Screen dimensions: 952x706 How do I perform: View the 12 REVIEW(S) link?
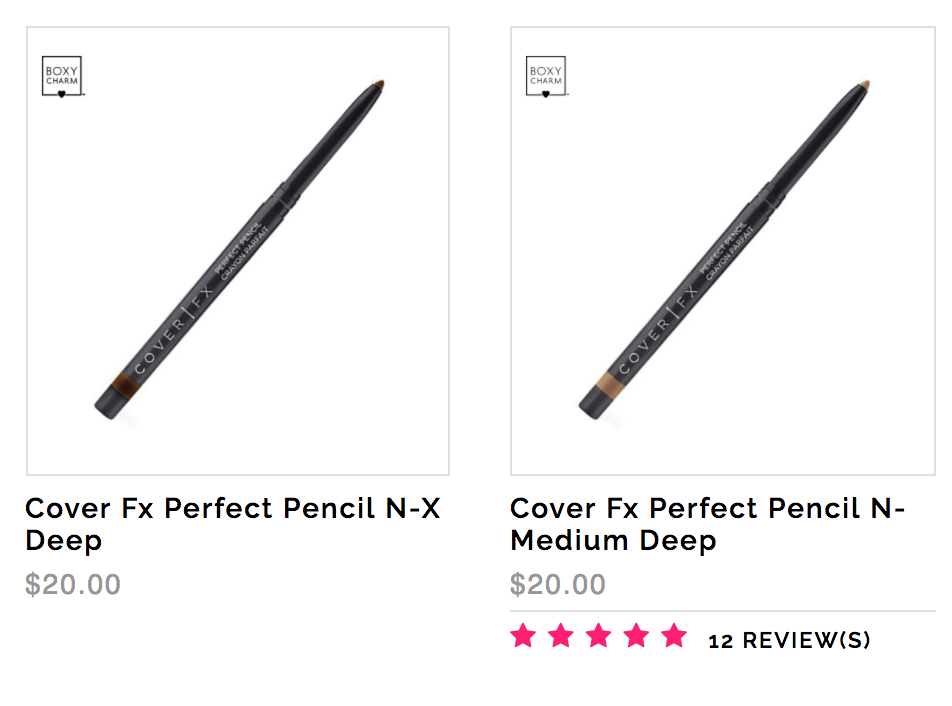(789, 640)
